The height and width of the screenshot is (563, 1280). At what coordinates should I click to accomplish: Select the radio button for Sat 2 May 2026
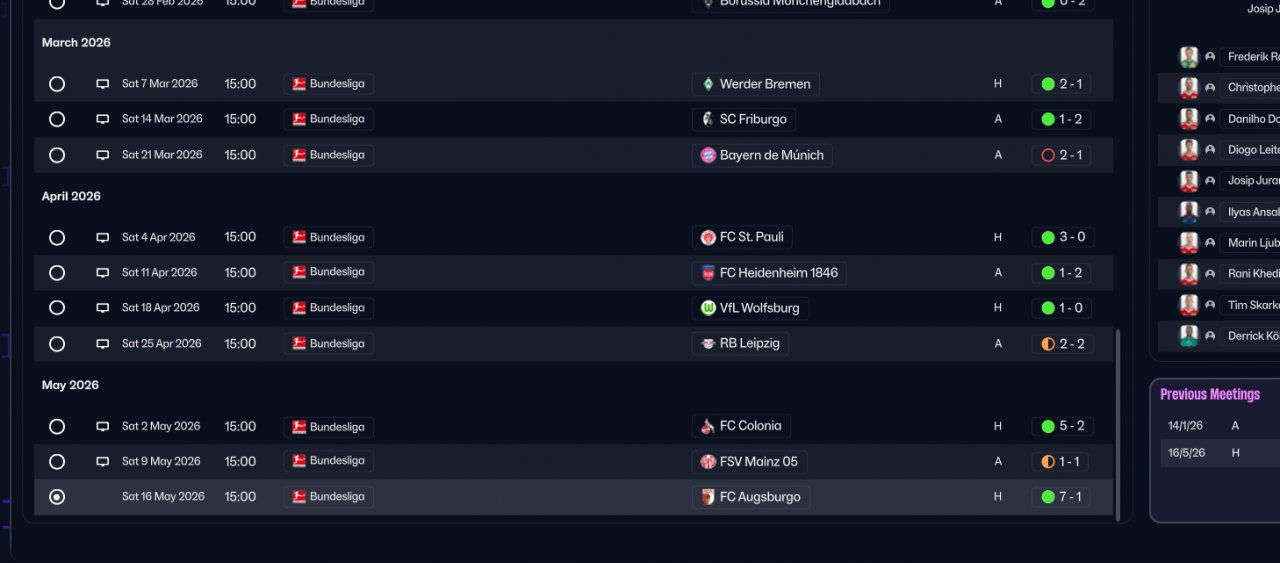pos(57,427)
